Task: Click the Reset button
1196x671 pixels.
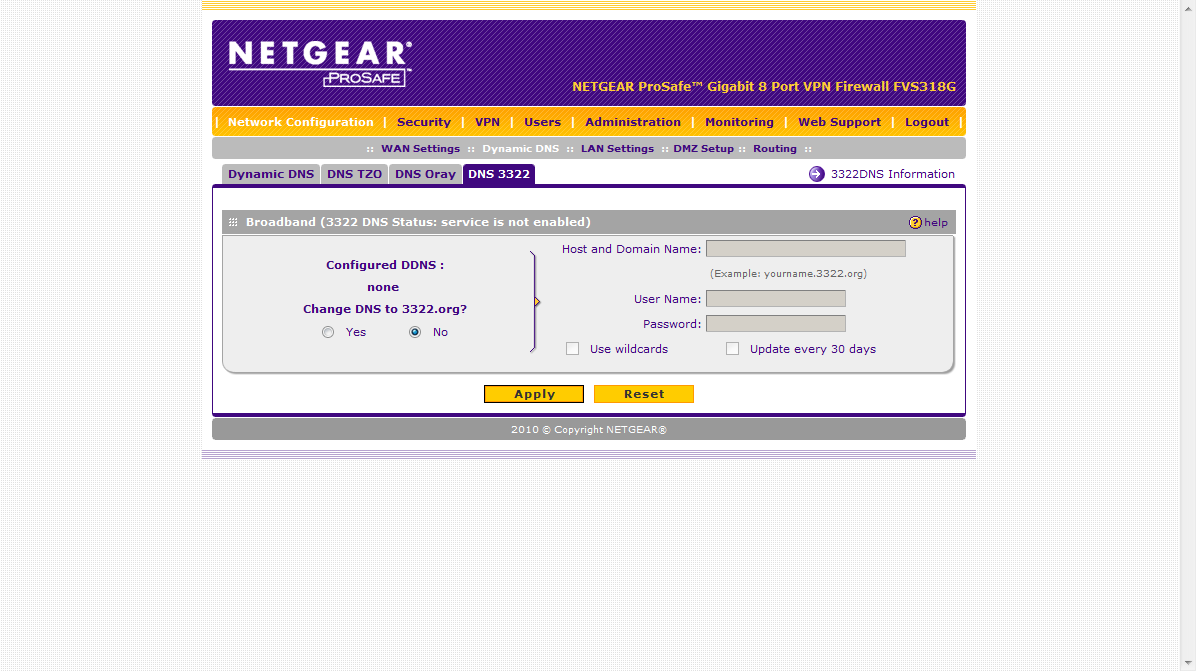Action: pos(644,394)
